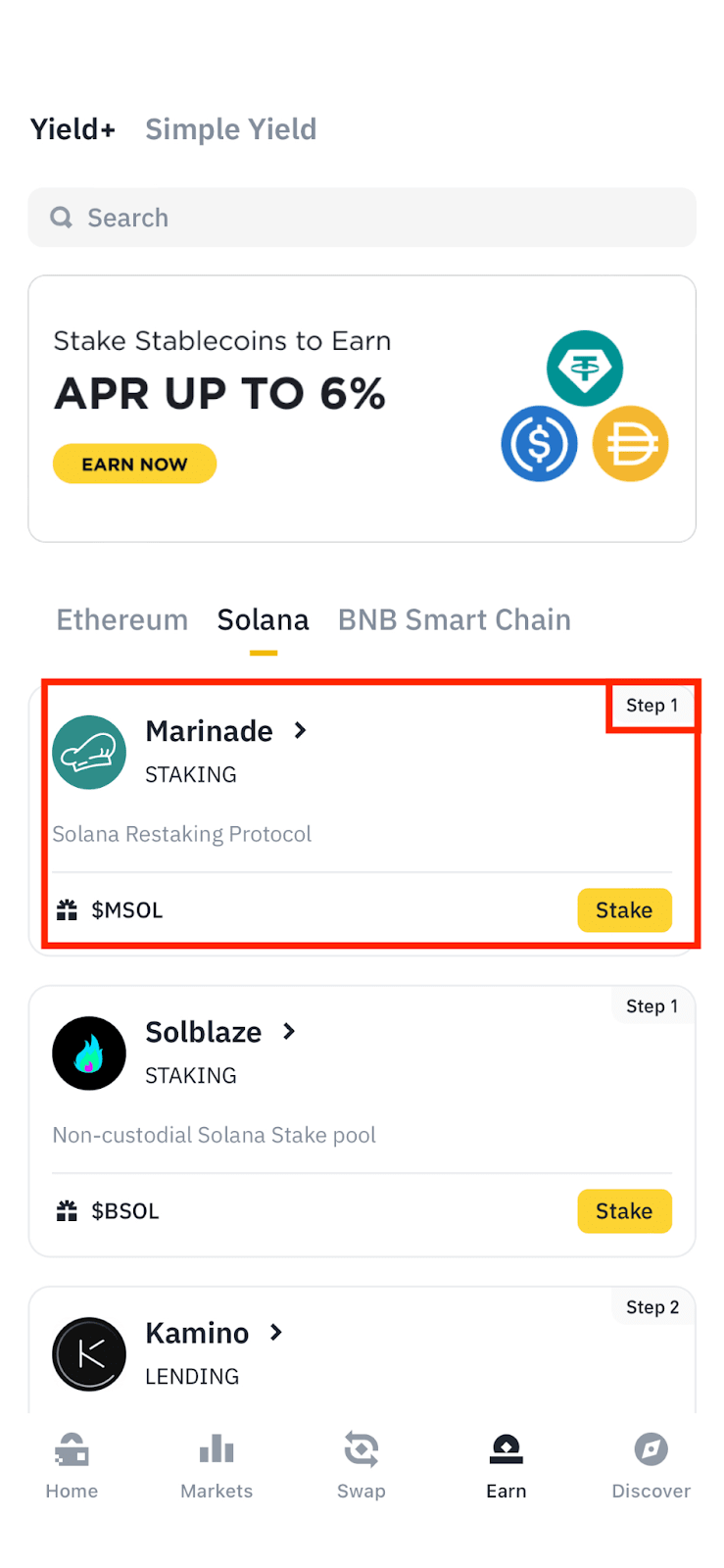Select the BNB Smart Chain tab

(x=455, y=620)
